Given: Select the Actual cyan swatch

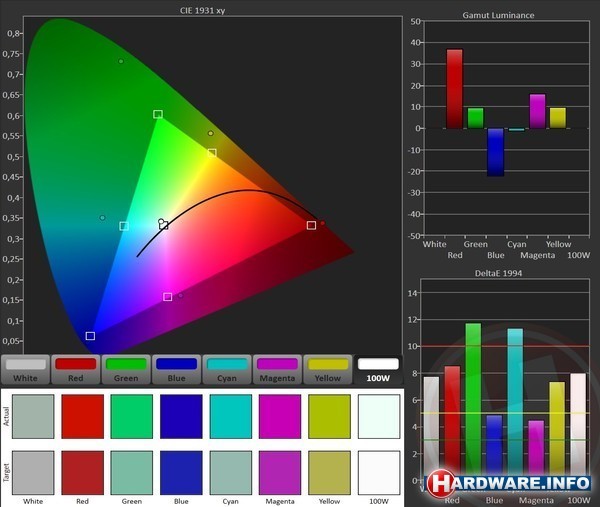Looking at the screenshot, I should [230, 415].
